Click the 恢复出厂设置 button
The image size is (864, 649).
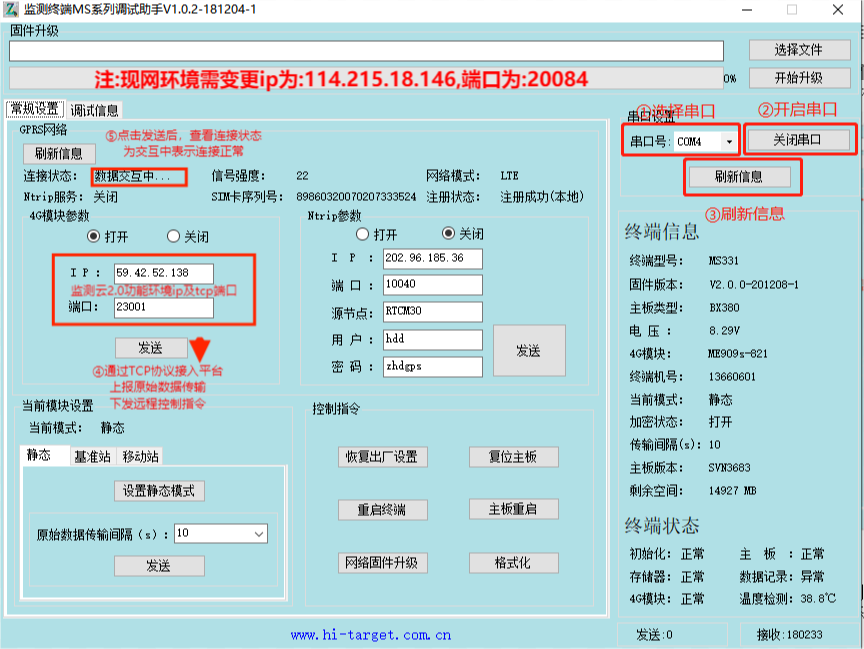click(381, 457)
